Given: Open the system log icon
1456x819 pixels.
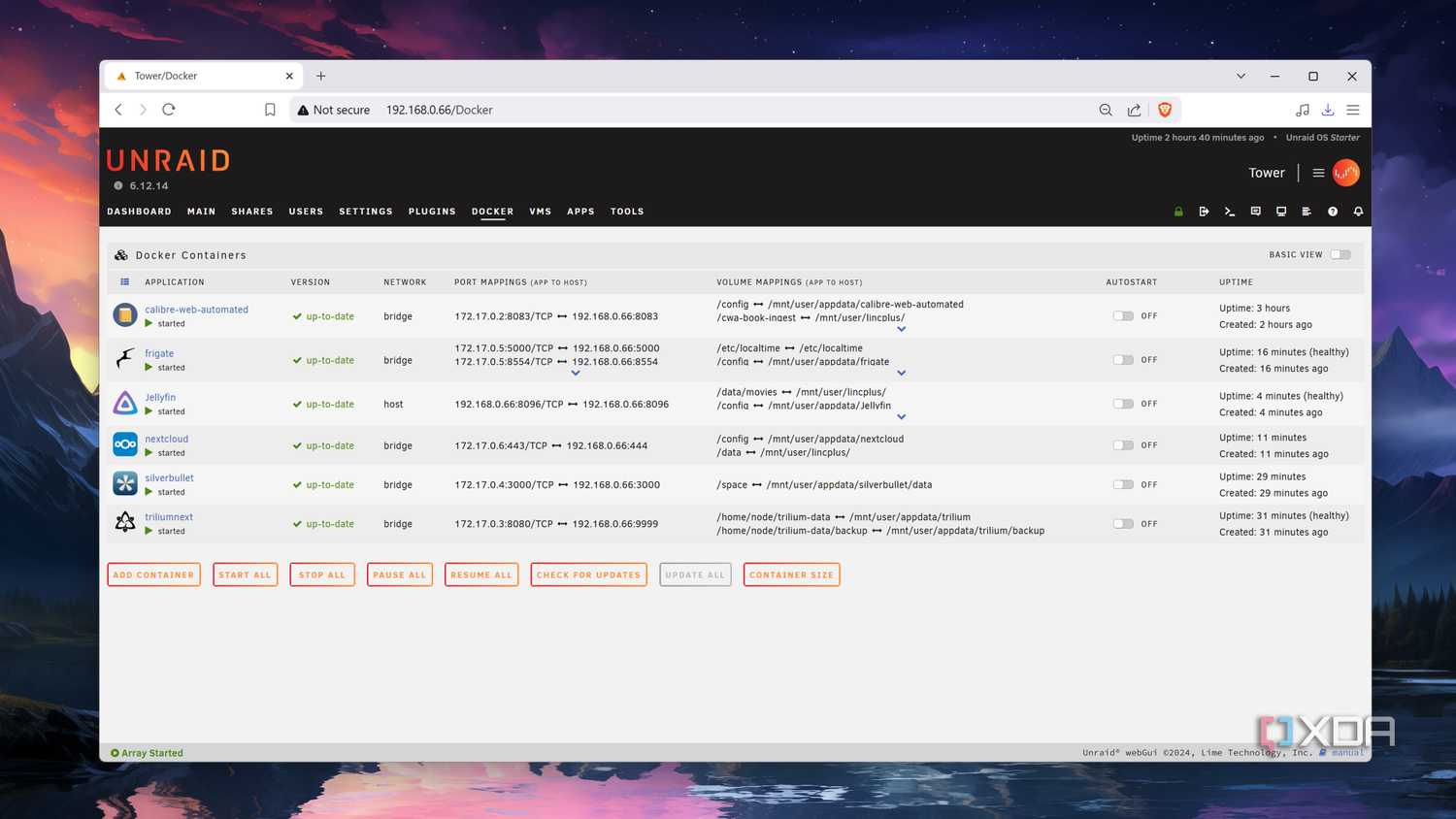Looking at the screenshot, I should [1307, 212].
